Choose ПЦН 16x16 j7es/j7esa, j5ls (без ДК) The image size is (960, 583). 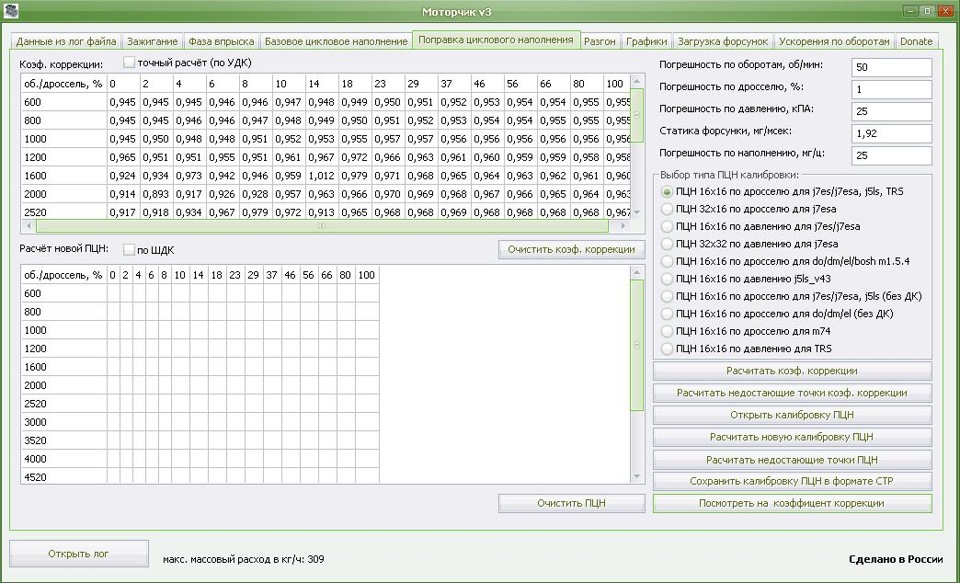point(667,296)
